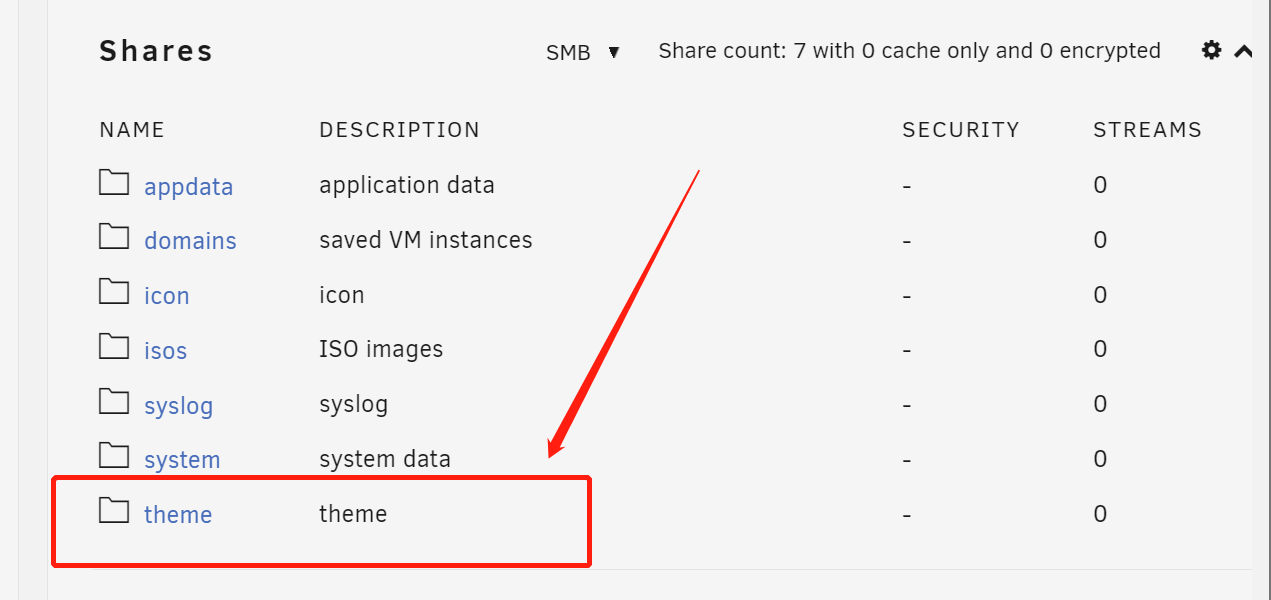The image size is (1271, 600).
Task: Collapse the Shares panel chevron
Action: pyautogui.click(x=1243, y=51)
